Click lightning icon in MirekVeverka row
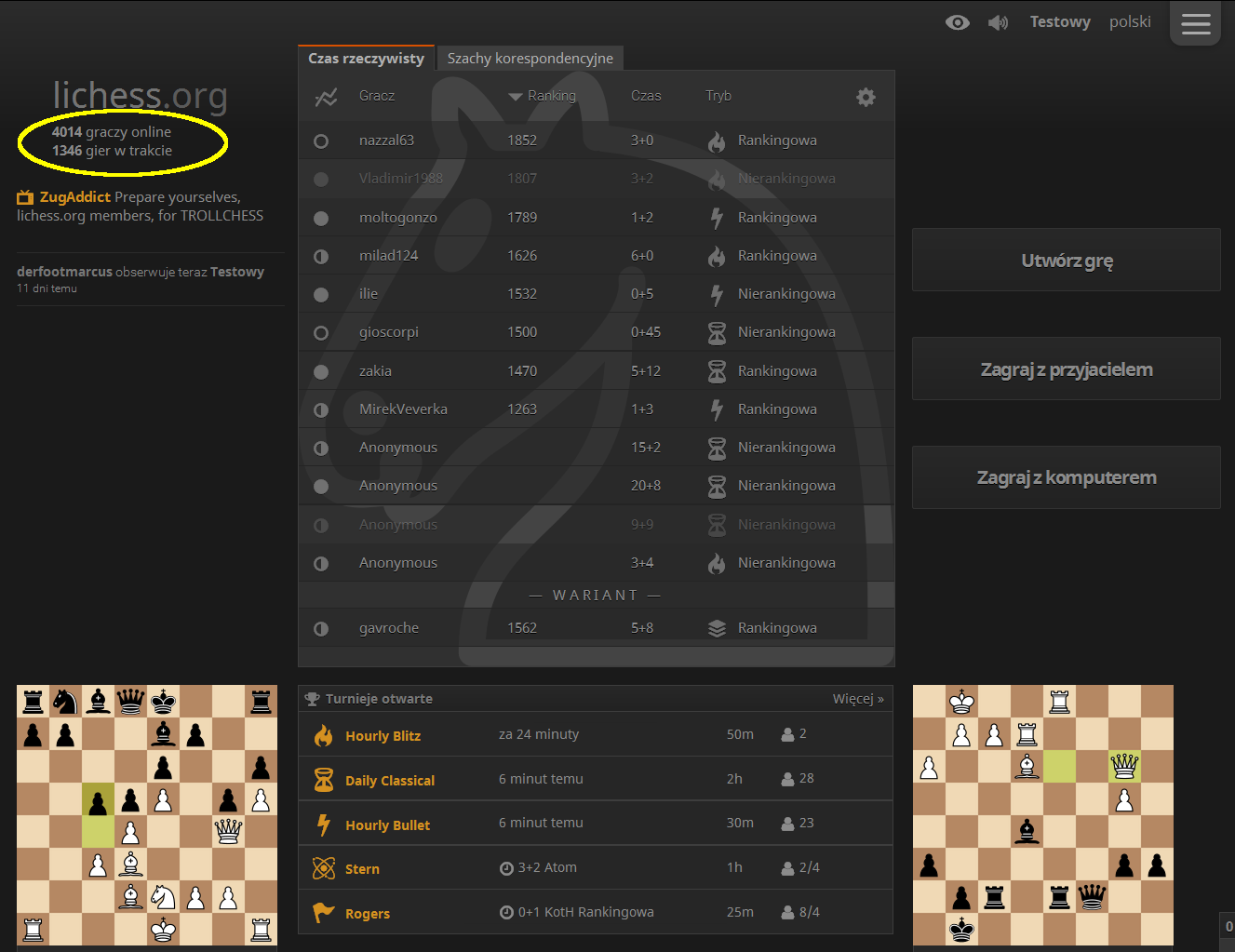The width and height of the screenshot is (1235, 952). [717, 409]
